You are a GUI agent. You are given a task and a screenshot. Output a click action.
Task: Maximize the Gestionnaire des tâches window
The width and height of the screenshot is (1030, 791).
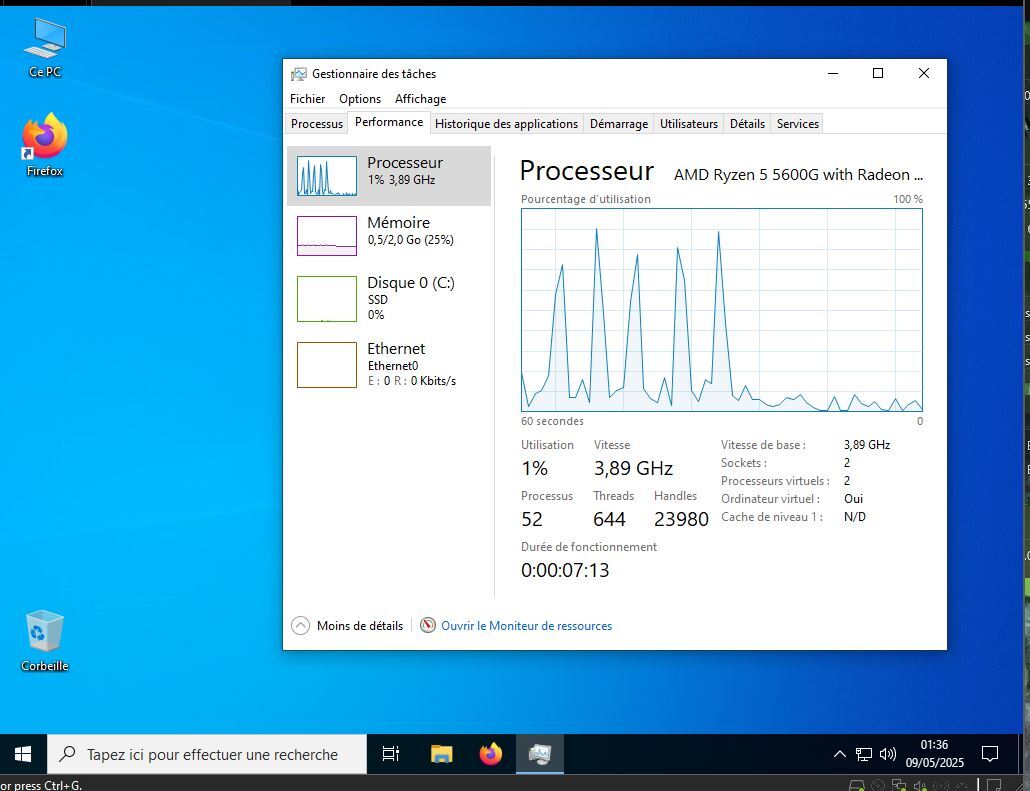878,74
